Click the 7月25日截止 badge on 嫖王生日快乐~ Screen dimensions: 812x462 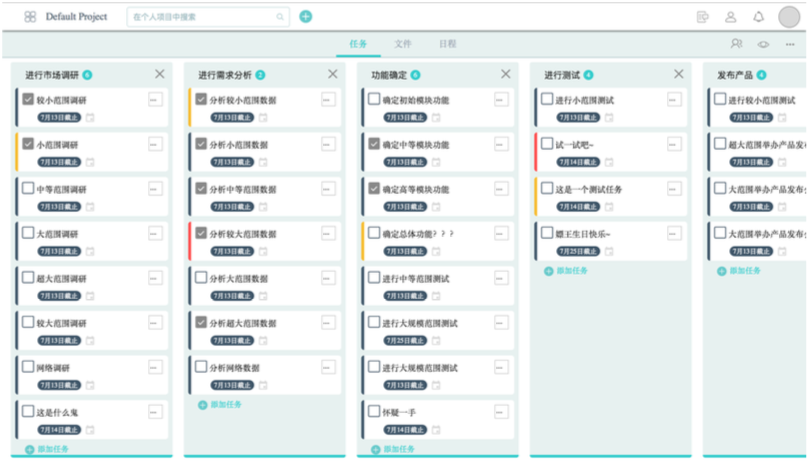tap(578, 251)
